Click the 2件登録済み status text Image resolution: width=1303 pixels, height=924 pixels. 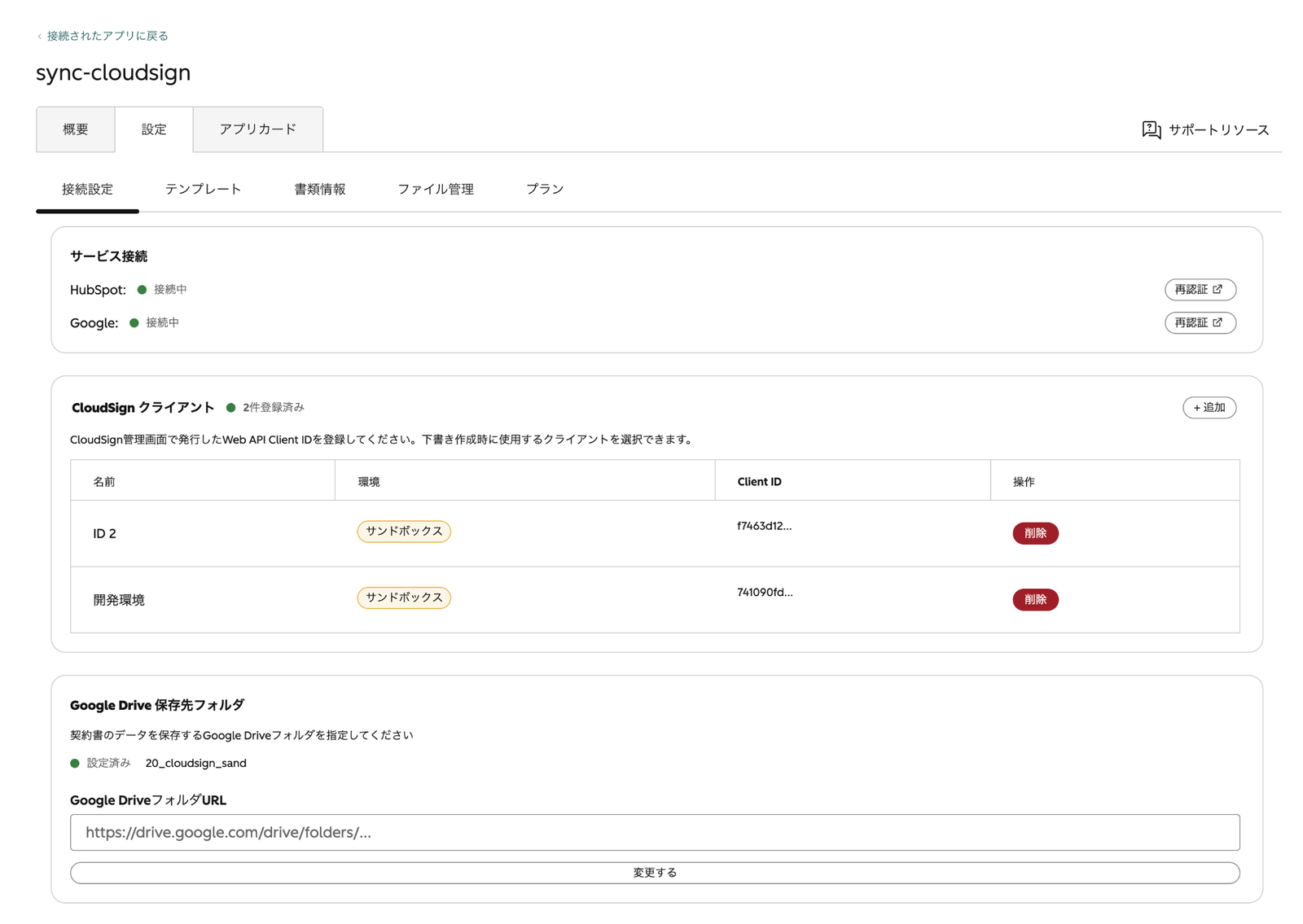click(274, 407)
